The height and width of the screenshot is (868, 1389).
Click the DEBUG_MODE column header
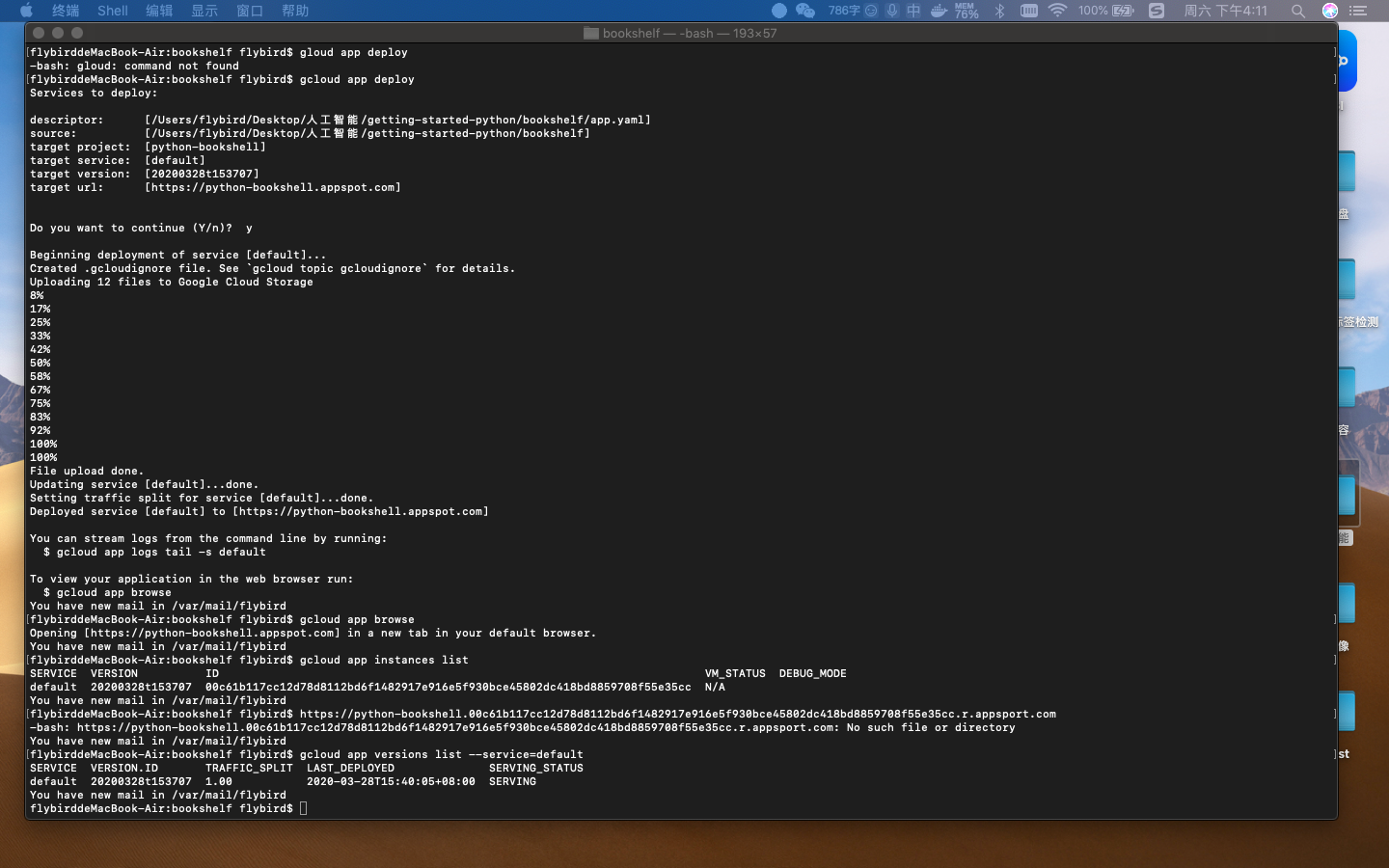(x=813, y=673)
